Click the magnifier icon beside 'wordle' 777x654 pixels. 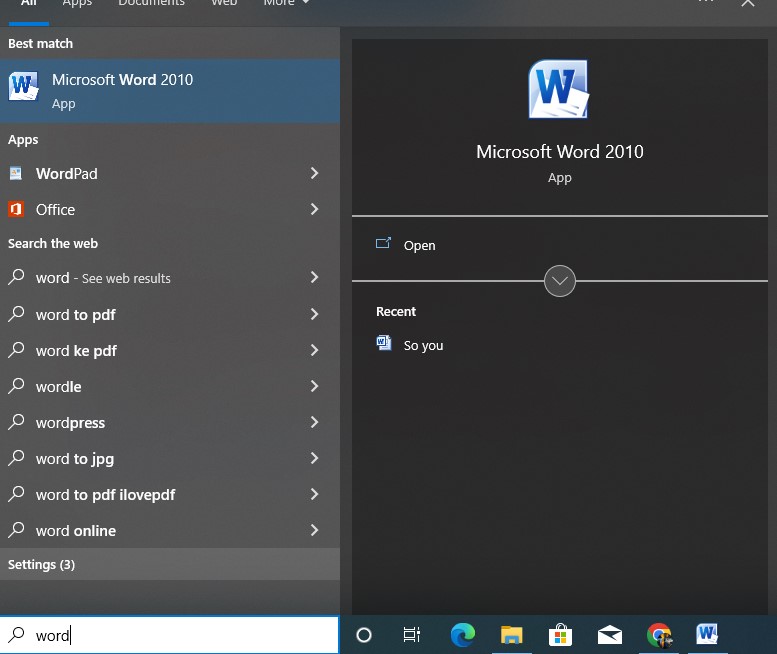coord(16,385)
